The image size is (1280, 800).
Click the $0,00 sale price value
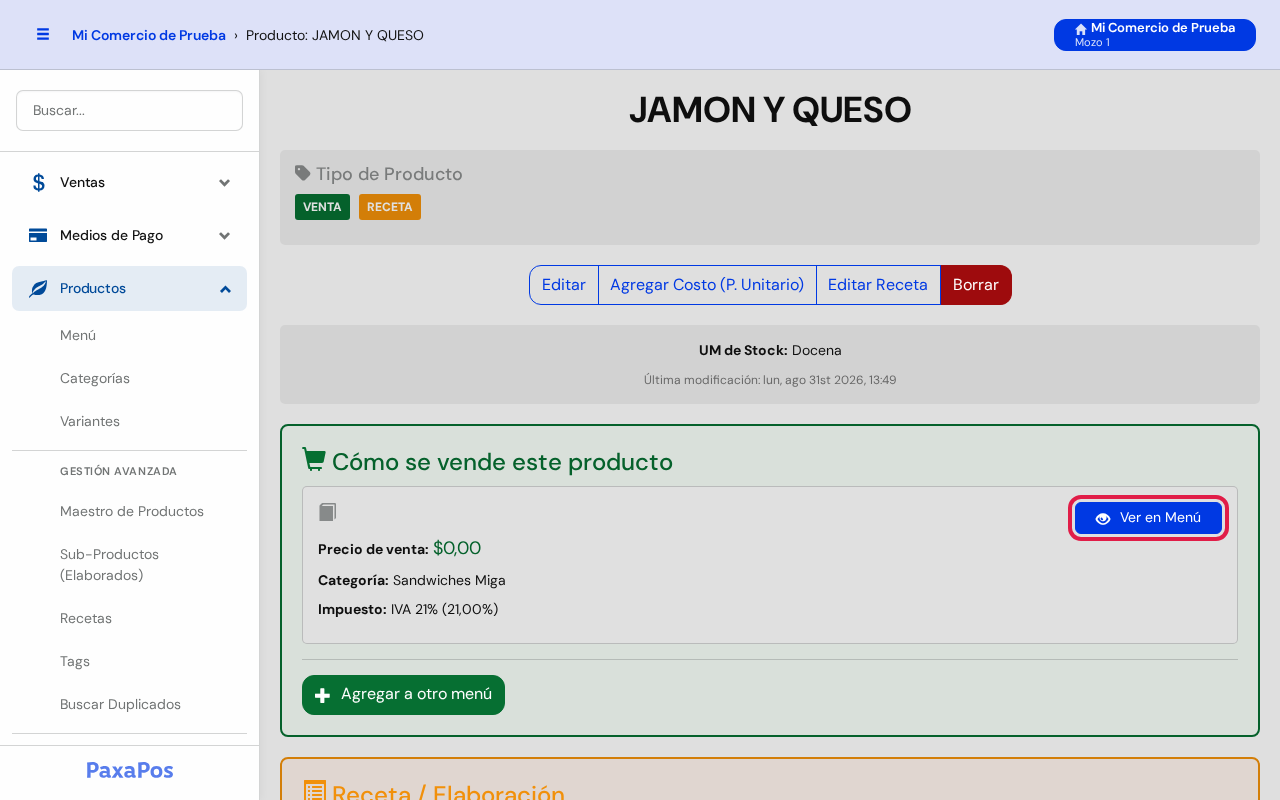[x=457, y=548]
